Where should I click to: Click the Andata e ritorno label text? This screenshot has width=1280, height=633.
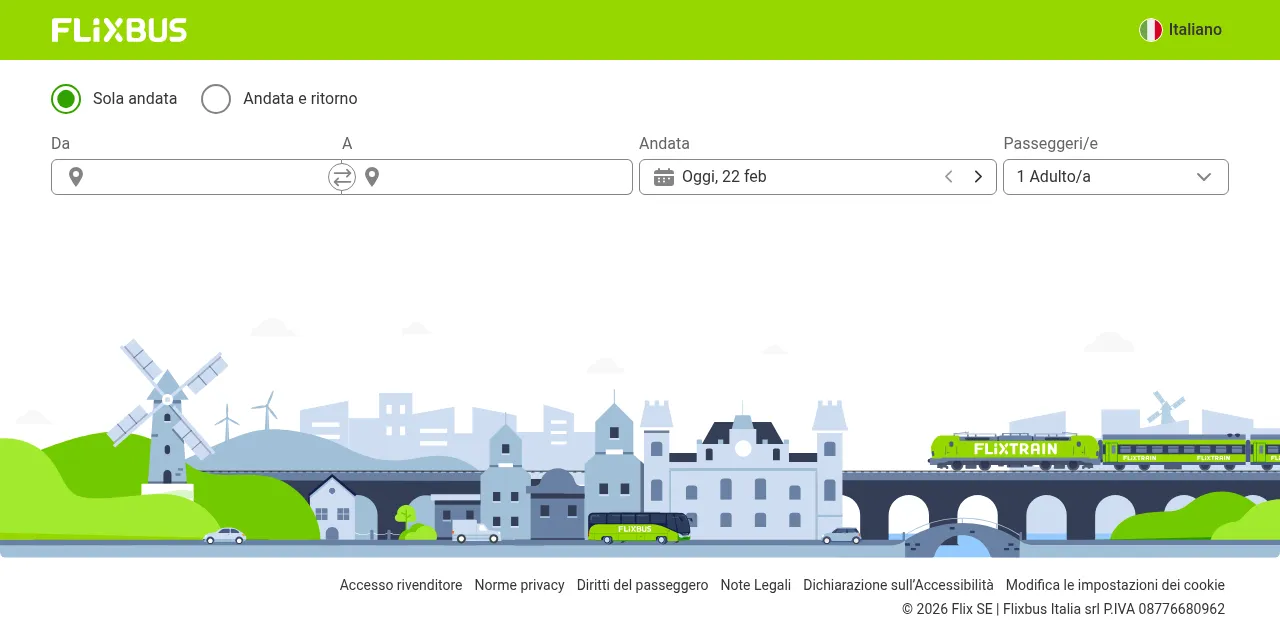tap(300, 99)
